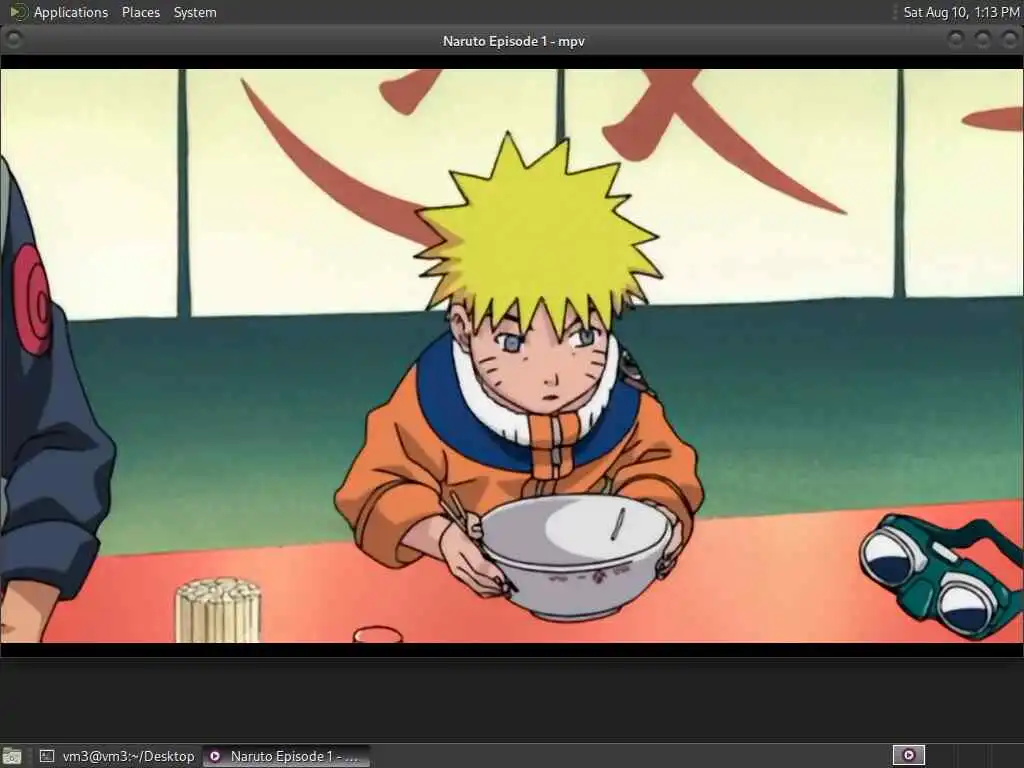Click the mpv window menu button in title bar

pyautogui.click(x=13, y=40)
